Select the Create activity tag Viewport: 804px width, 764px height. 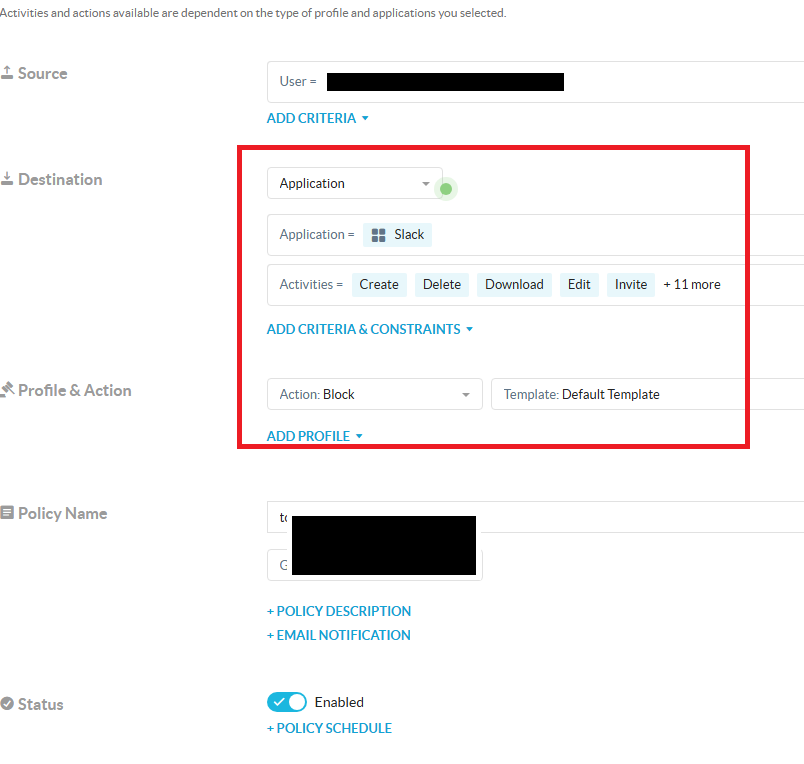click(x=379, y=285)
